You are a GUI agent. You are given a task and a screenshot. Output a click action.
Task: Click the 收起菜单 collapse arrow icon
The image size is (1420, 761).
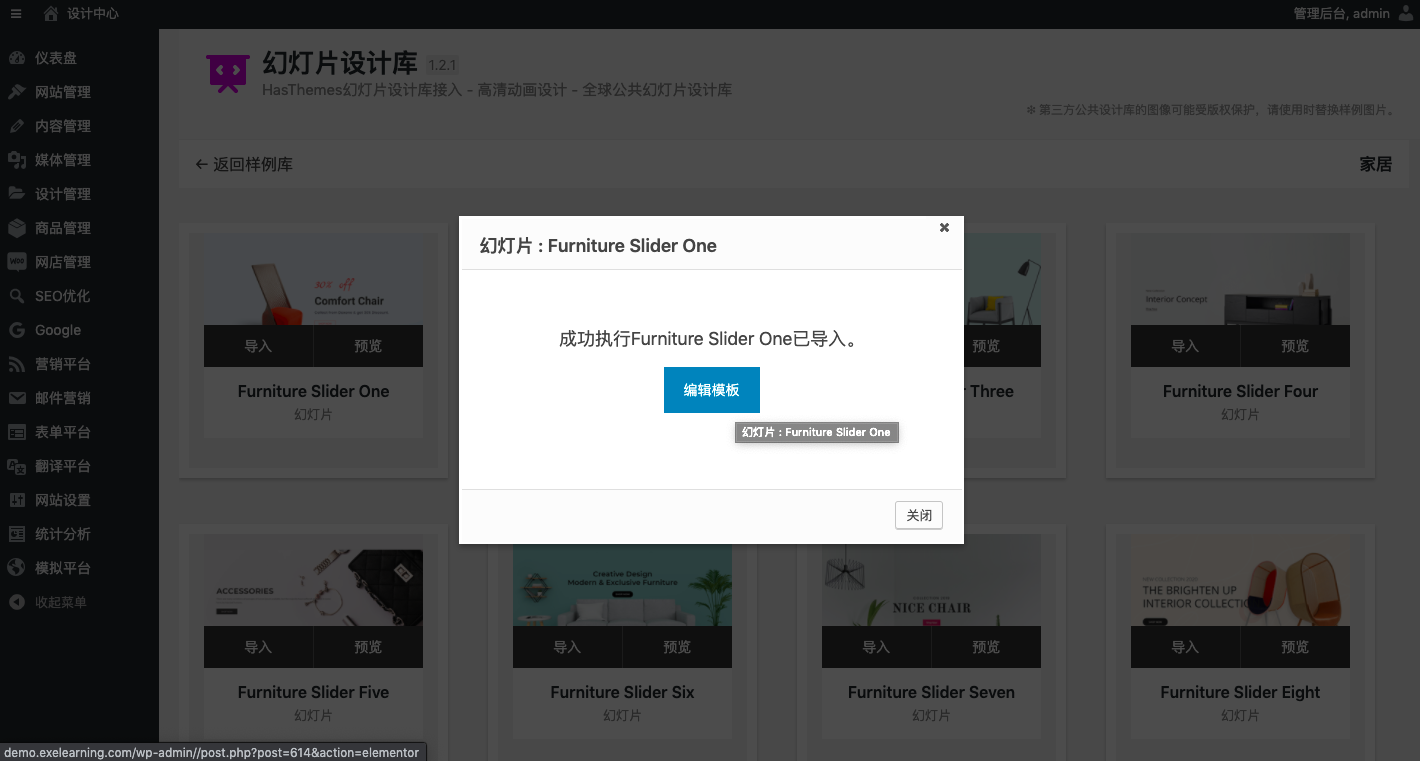[x=17, y=602]
